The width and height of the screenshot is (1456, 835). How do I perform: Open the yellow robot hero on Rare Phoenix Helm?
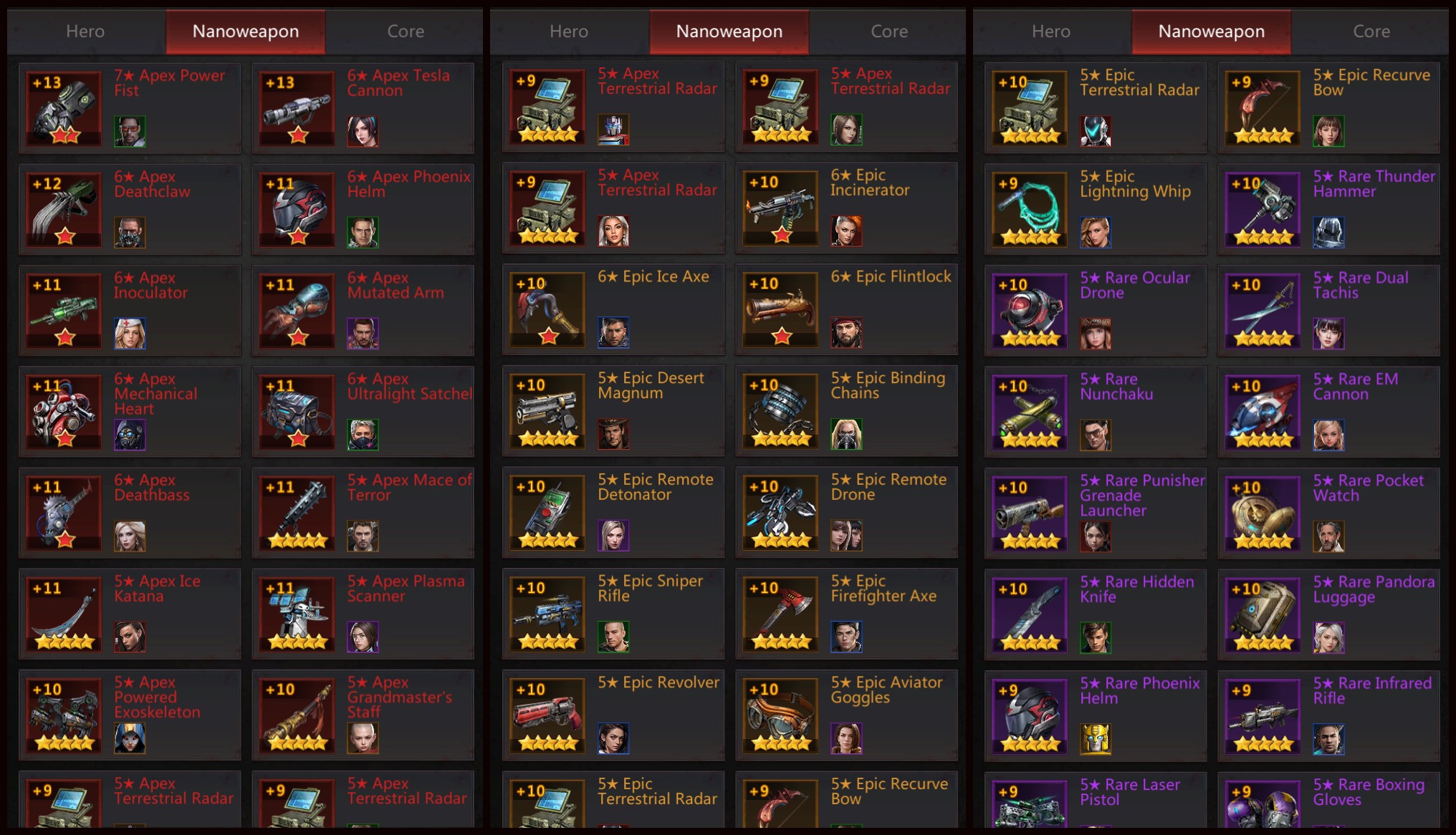point(1096,739)
